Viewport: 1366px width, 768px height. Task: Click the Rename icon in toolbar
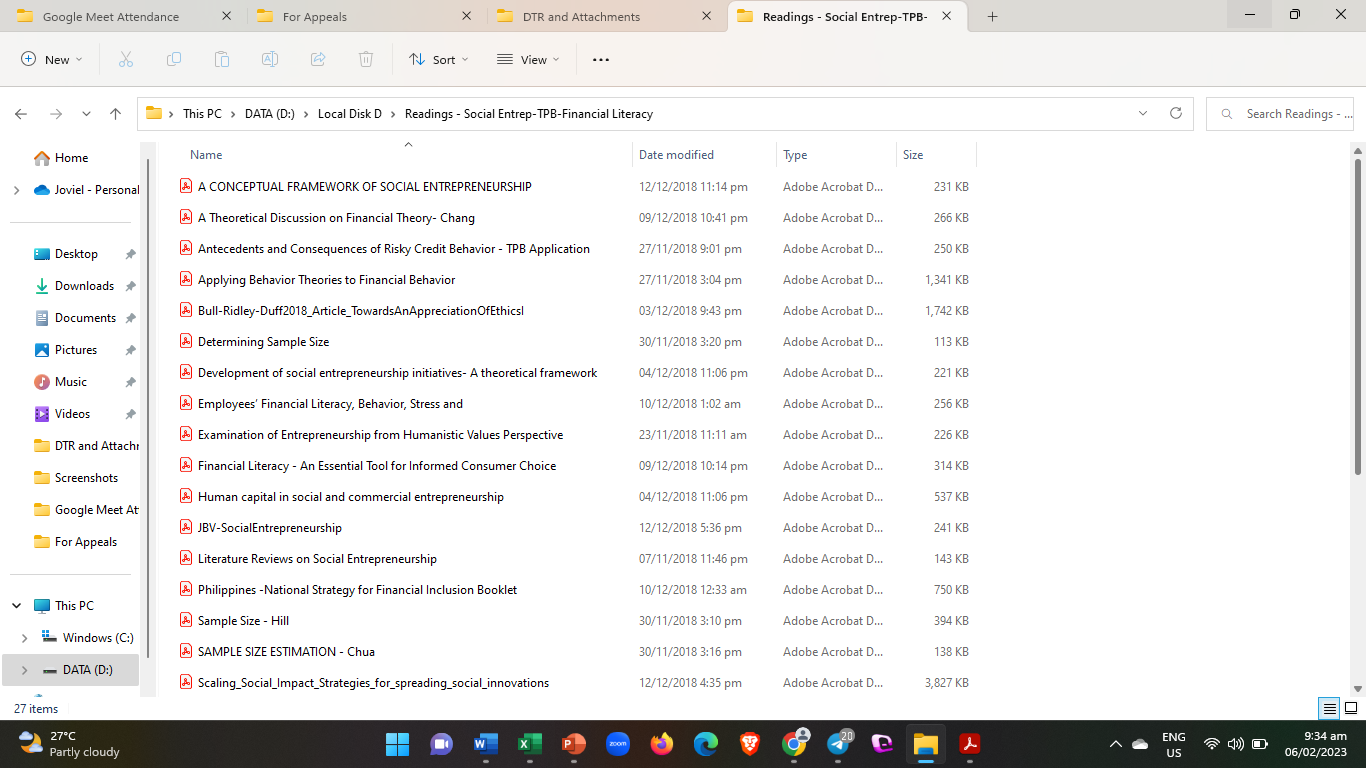(x=270, y=60)
